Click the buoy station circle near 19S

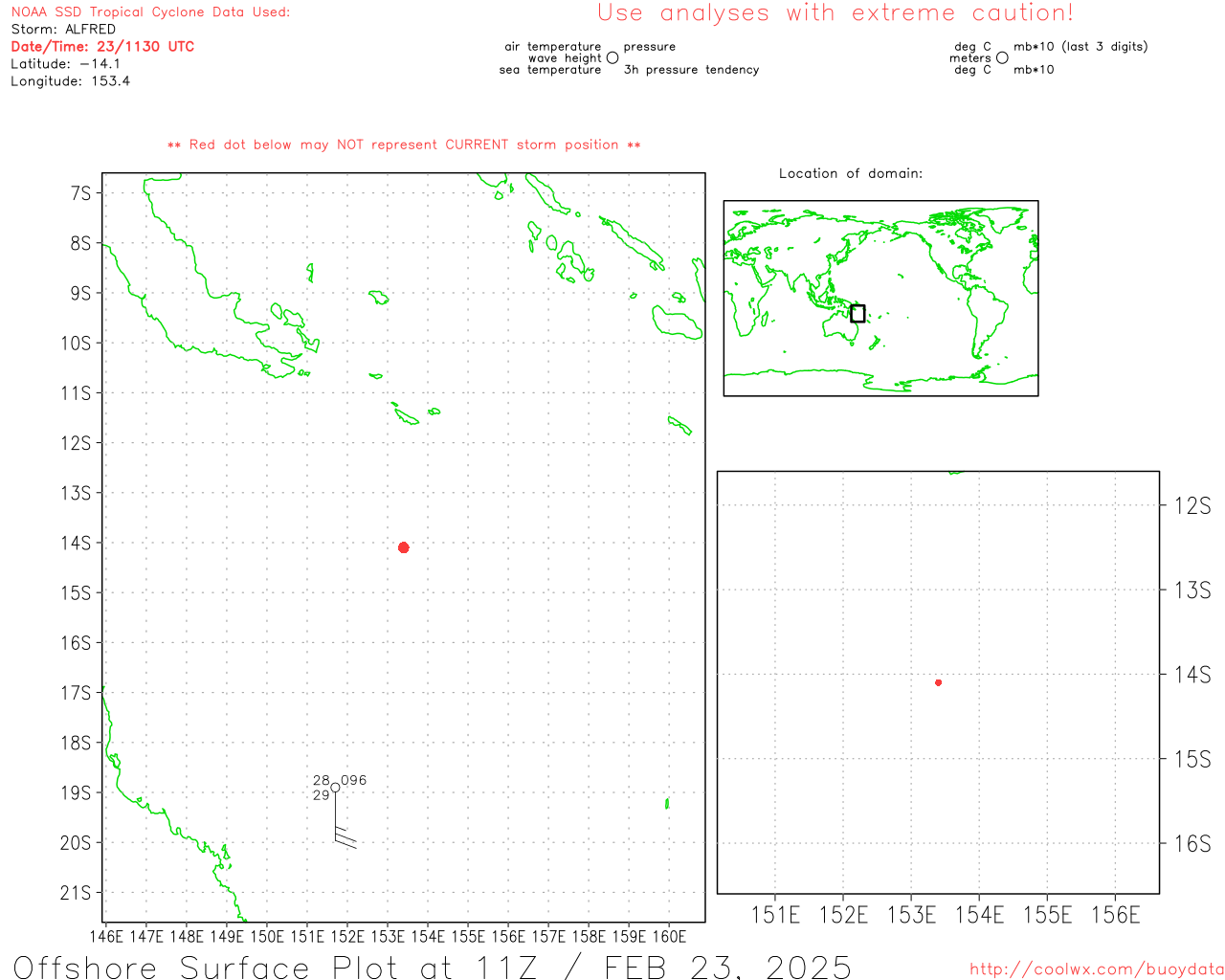click(x=335, y=788)
